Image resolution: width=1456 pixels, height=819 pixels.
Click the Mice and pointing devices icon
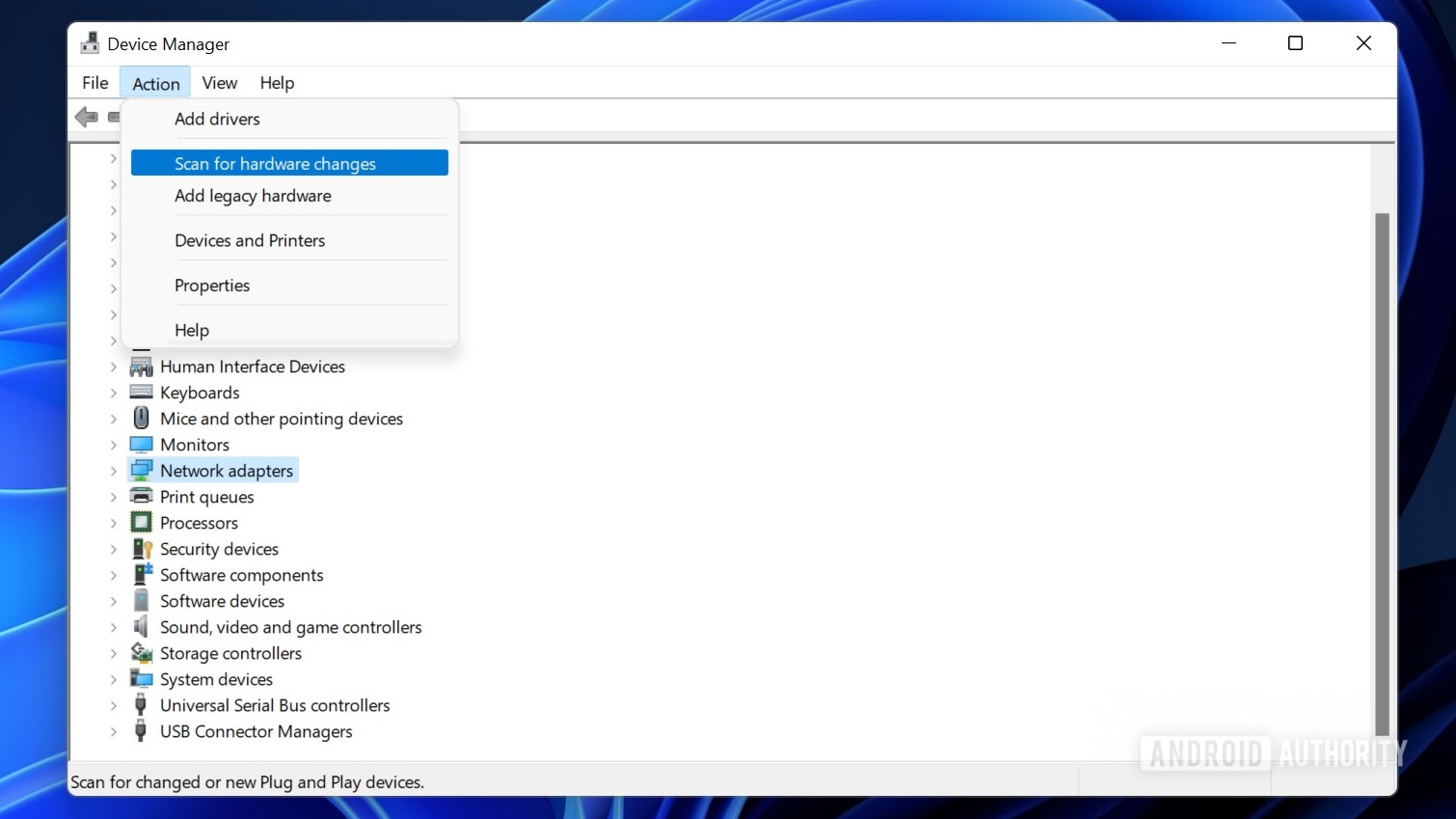pos(140,418)
